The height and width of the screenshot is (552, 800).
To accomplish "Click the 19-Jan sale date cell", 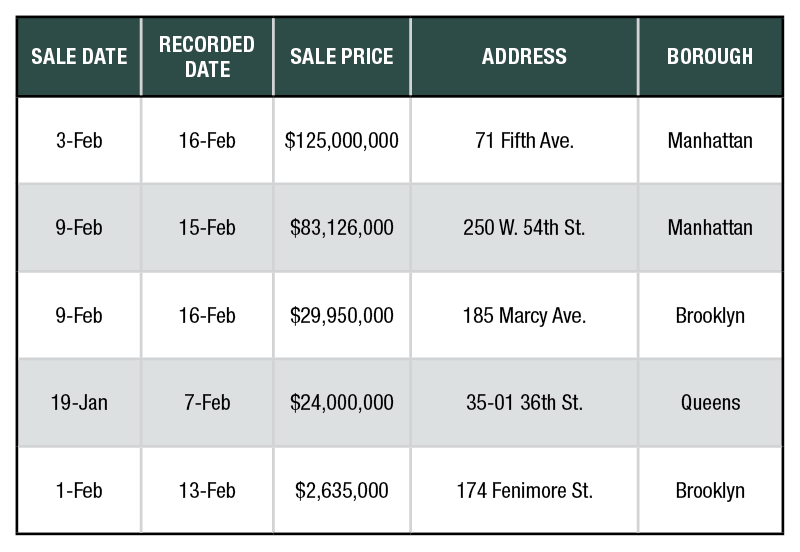I will tap(79, 403).
